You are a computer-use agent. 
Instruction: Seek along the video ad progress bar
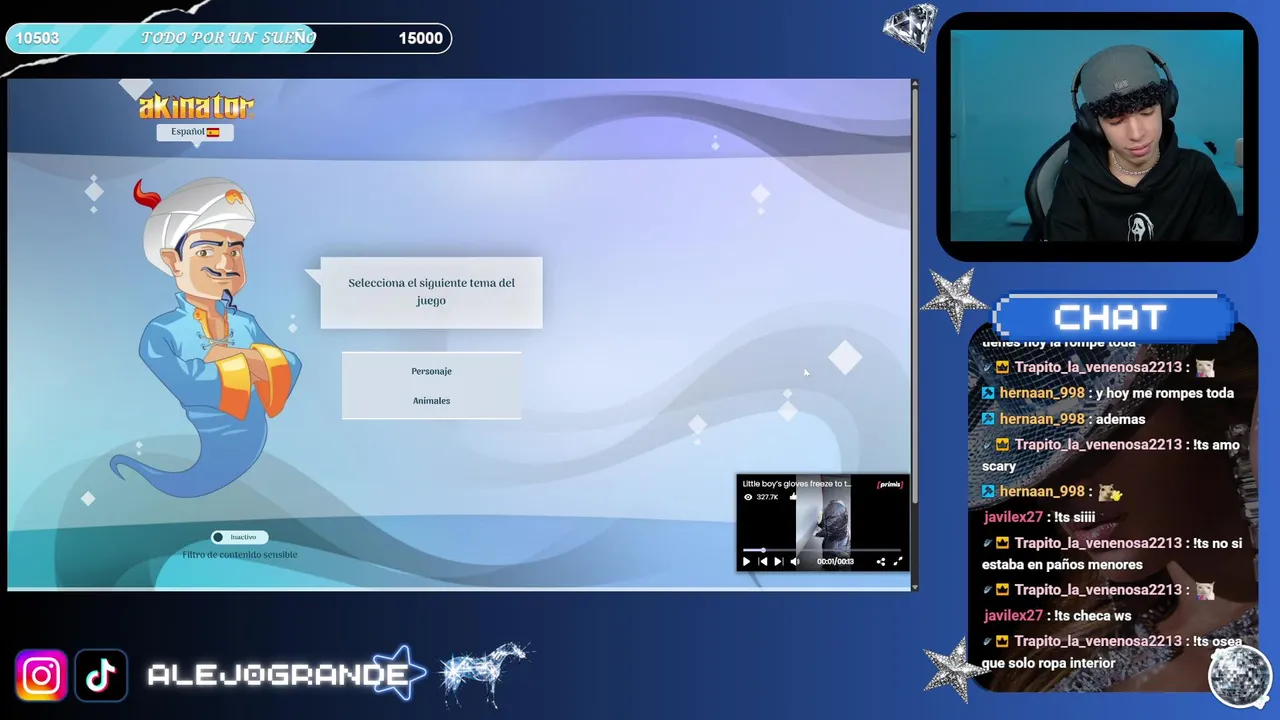click(x=822, y=549)
